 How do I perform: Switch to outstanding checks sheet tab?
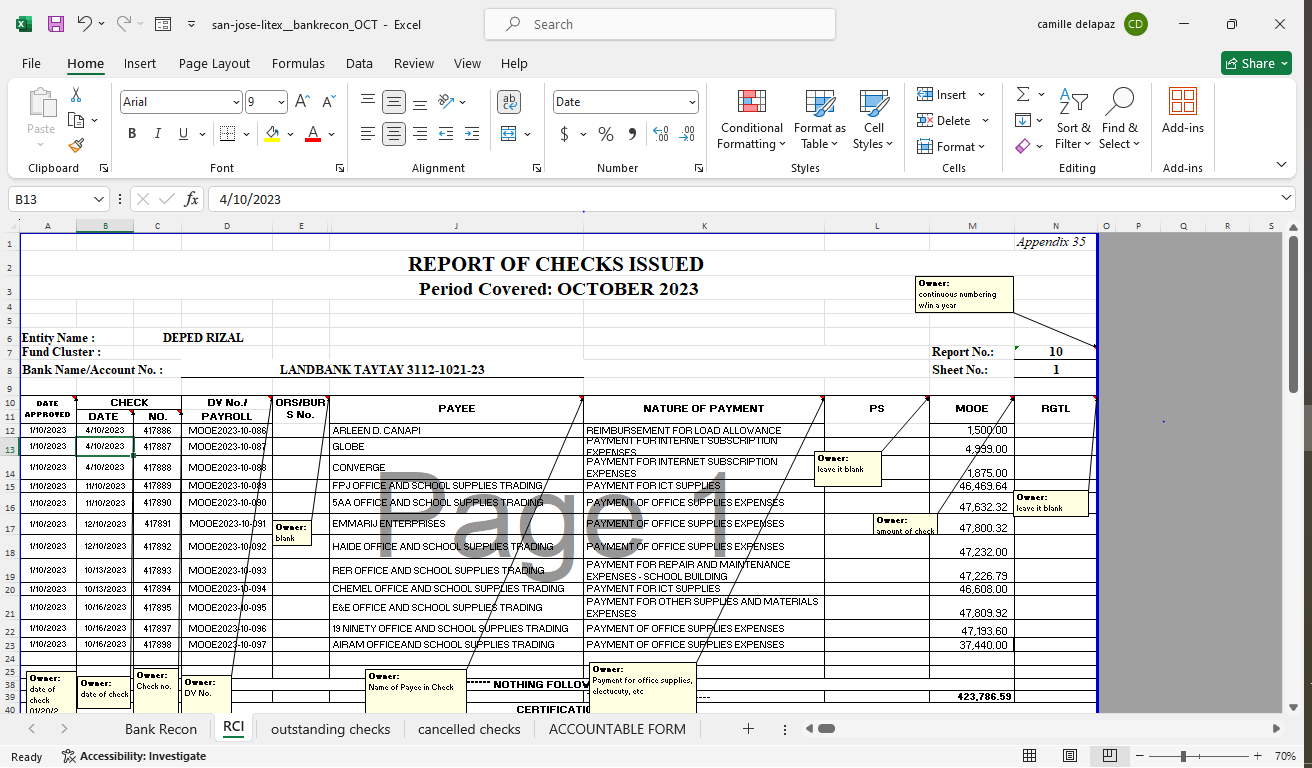[x=330, y=729]
